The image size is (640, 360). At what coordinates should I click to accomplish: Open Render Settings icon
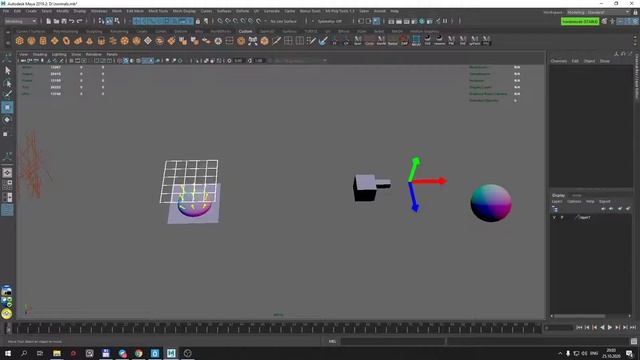(414, 21)
